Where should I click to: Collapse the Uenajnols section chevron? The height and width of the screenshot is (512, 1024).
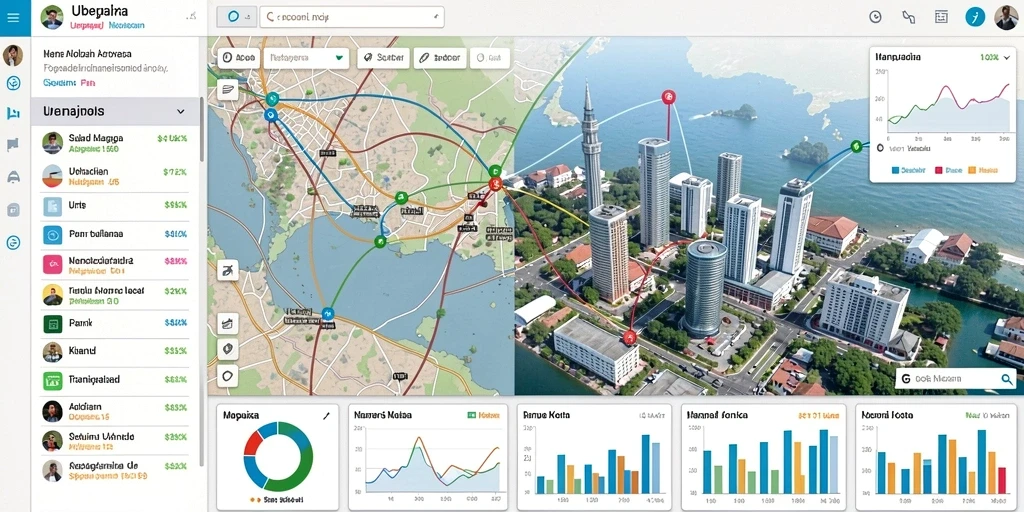(x=181, y=112)
